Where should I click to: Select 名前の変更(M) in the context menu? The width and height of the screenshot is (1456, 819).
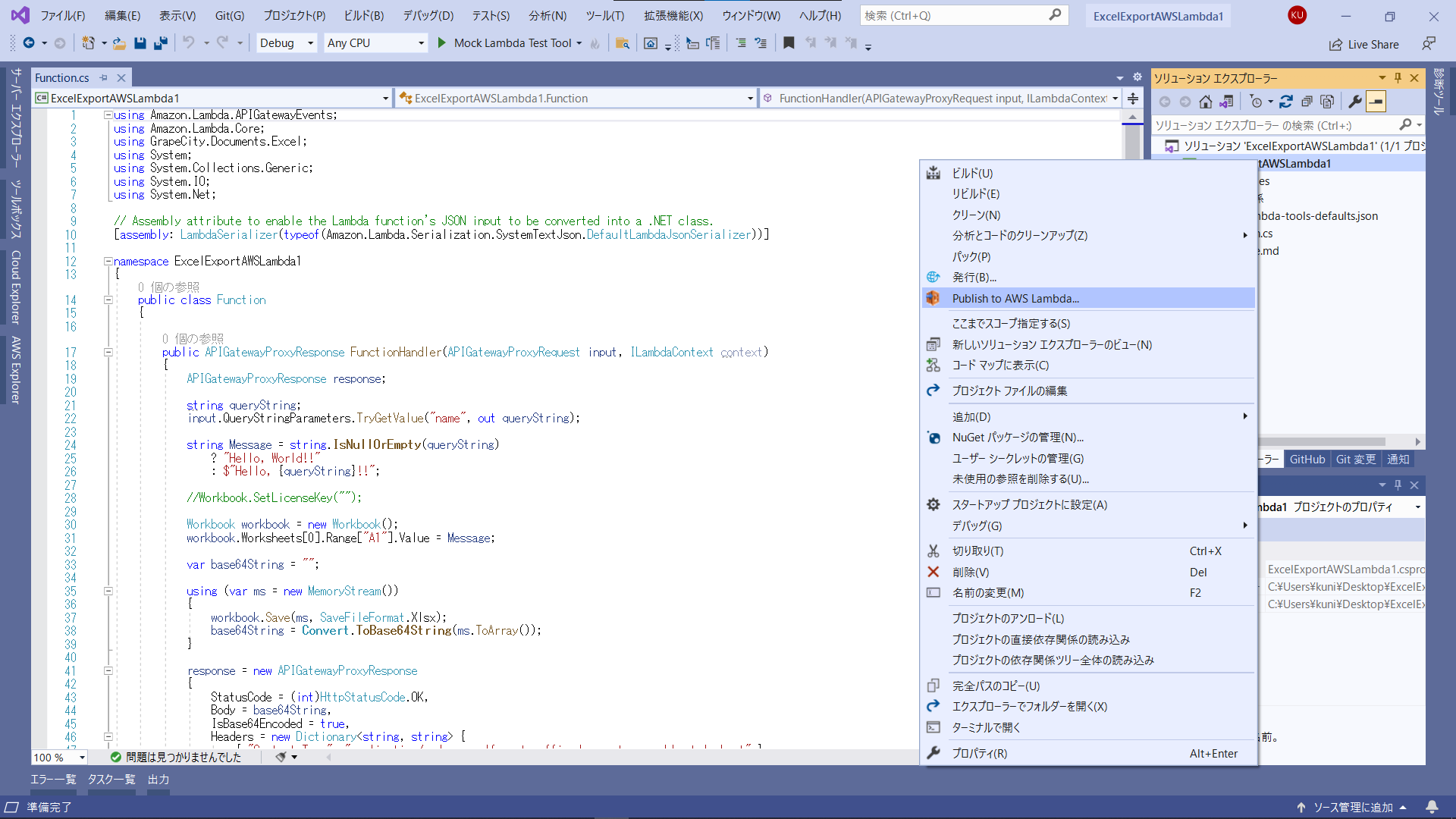tap(1088, 593)
